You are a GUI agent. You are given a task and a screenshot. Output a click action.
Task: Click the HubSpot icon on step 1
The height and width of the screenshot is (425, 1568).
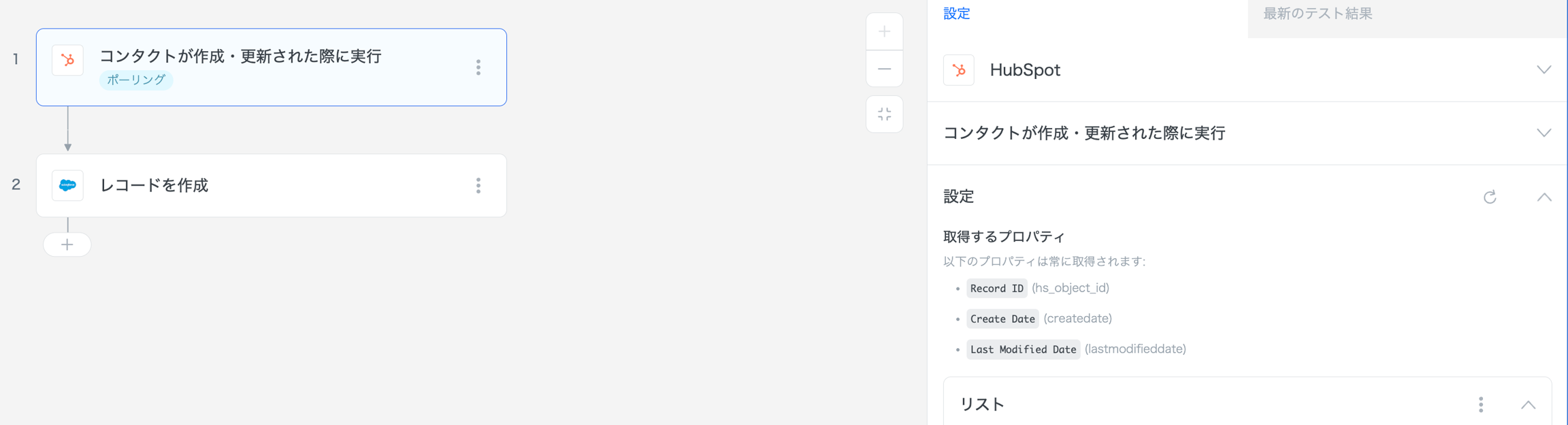67,60
